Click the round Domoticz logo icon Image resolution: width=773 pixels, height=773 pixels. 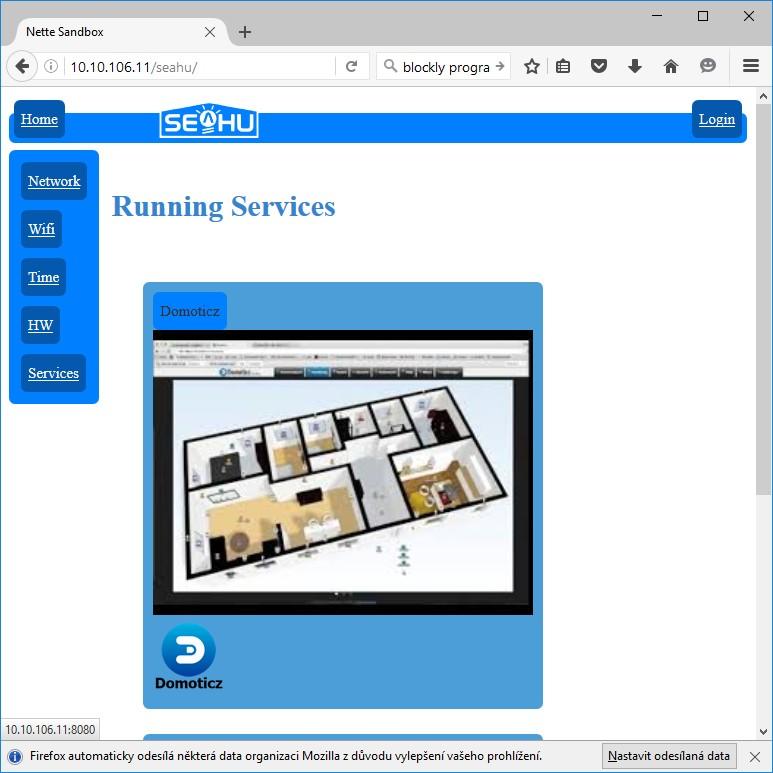click(188, 650)
